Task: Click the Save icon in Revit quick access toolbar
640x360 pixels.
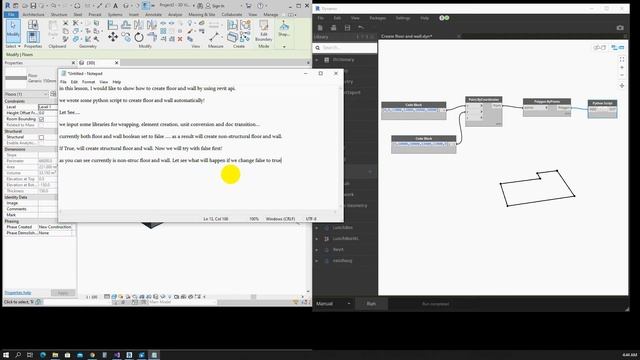Action: pyautogui.click(x=33, y=6)
